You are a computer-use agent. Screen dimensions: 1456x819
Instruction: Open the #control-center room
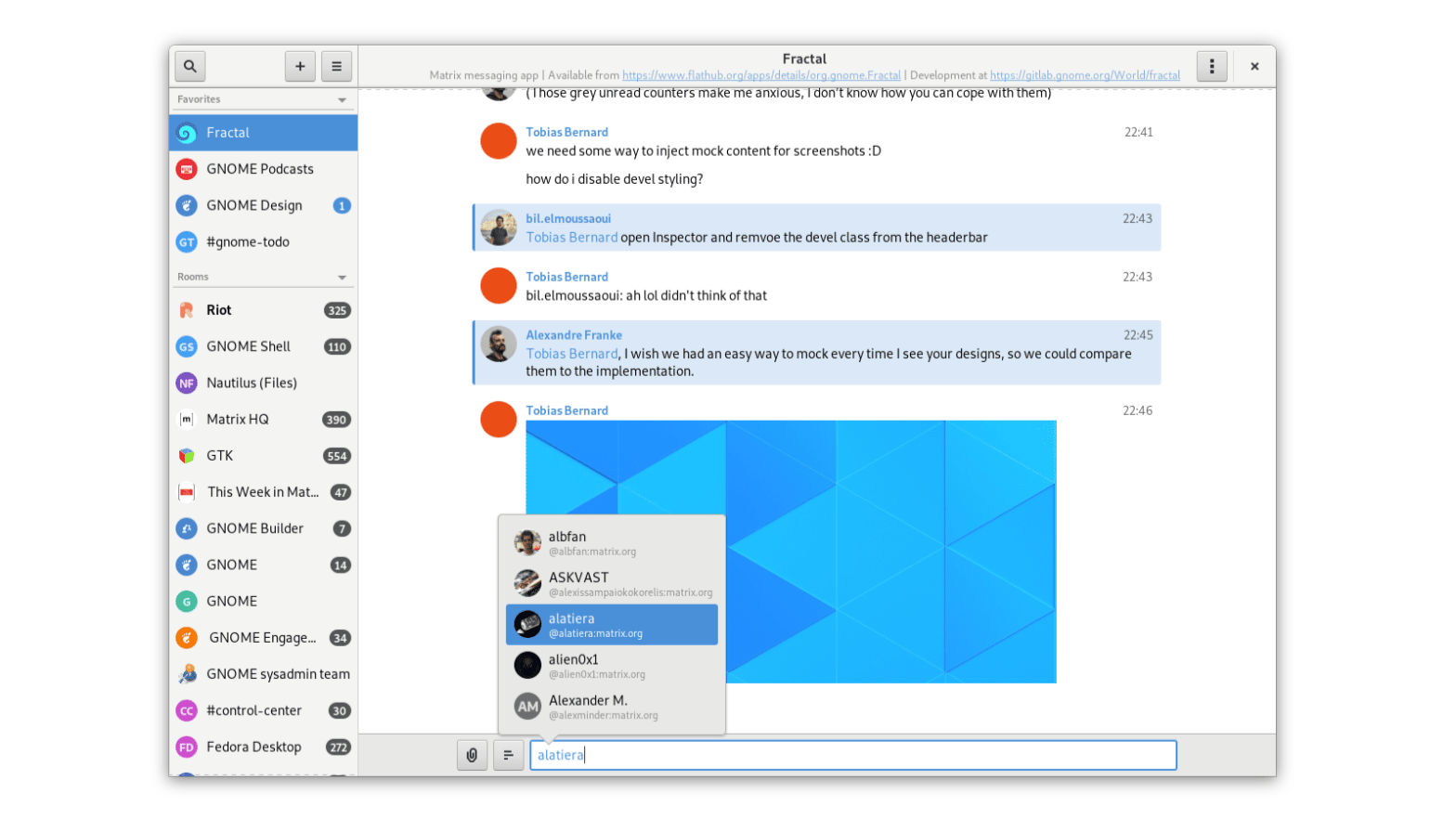pos(264,710)
